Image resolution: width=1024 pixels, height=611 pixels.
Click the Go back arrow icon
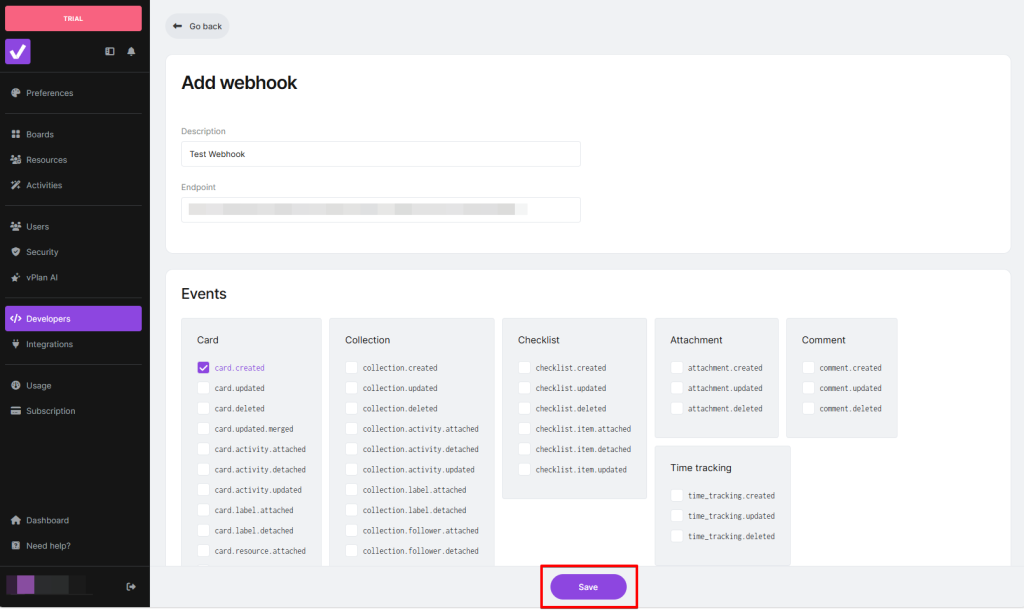177,26
